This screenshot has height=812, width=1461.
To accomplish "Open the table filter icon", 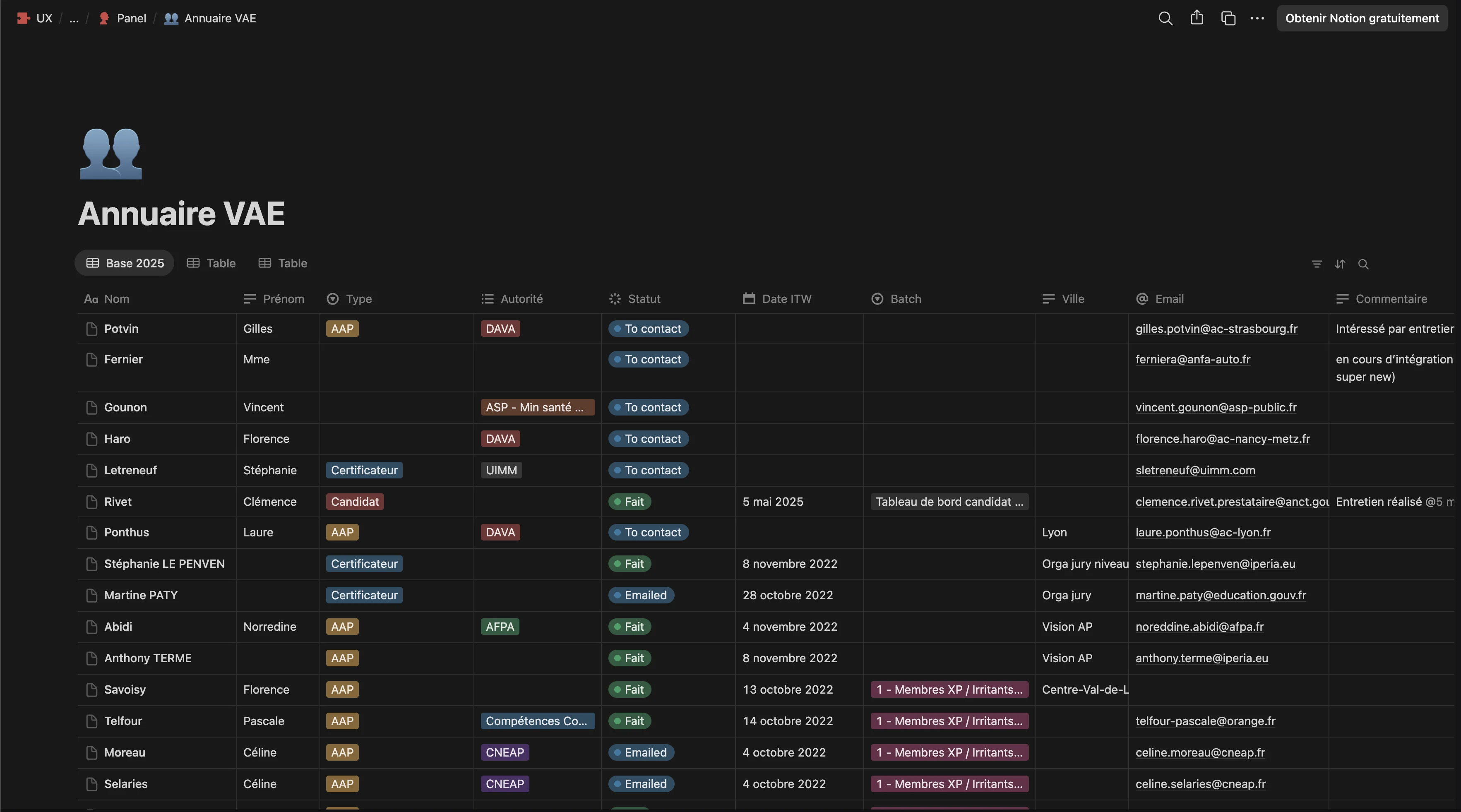I will (1317, 264).
